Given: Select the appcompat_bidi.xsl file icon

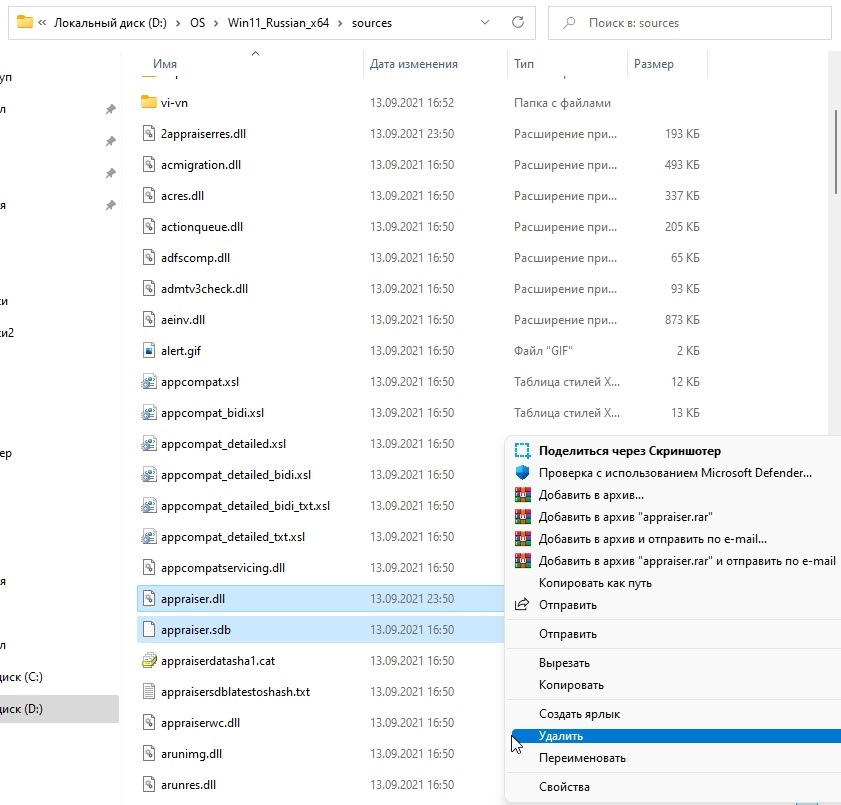Looking at the screenshot, I should (149, 412).
